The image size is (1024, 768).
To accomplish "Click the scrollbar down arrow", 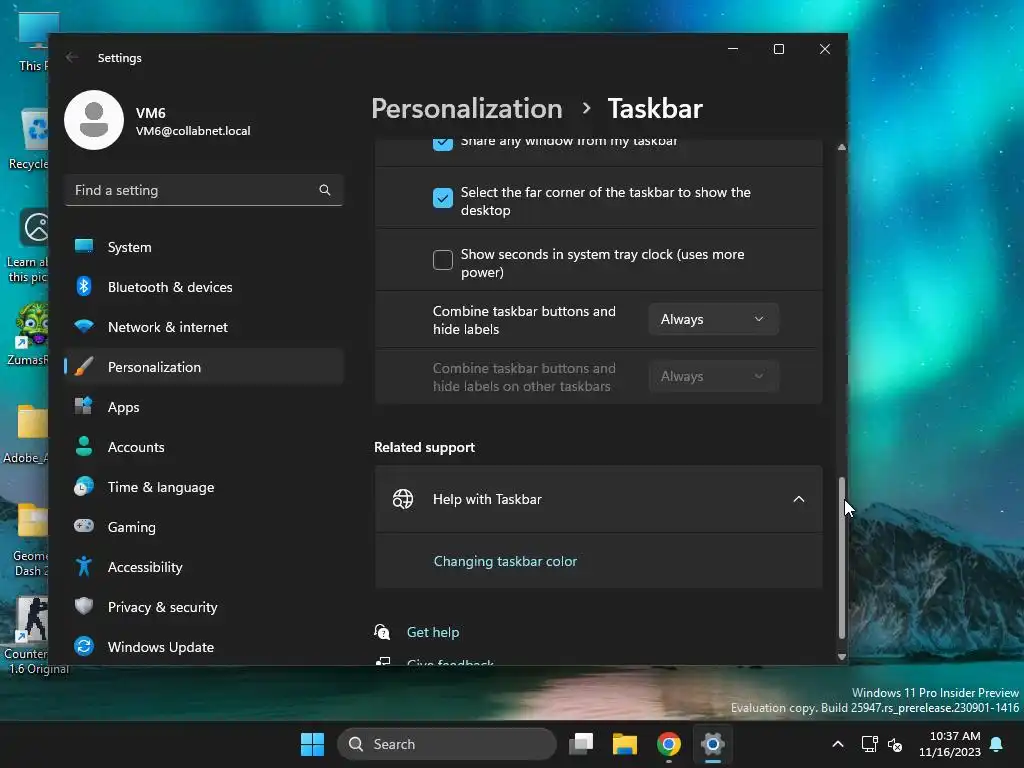I will coord(842,656).
